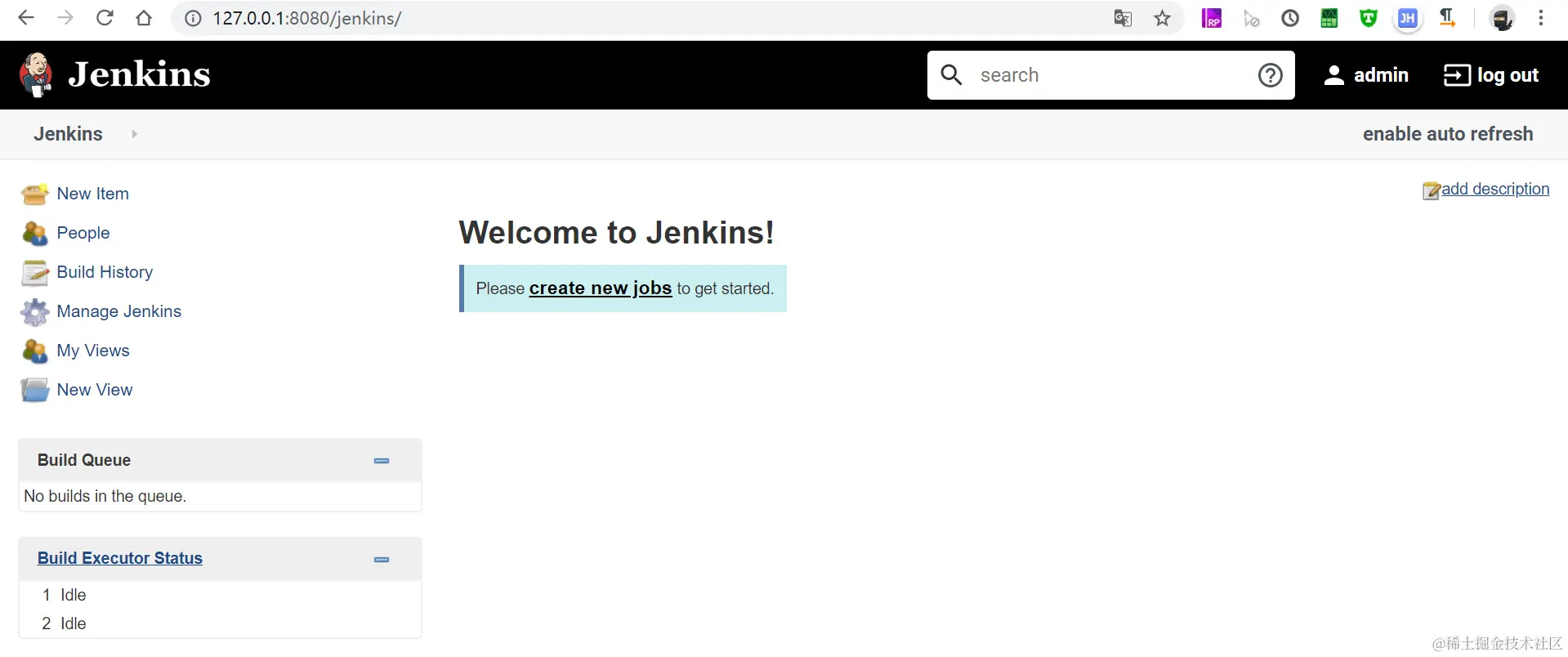Open the browser three-dot menu

1541,18
